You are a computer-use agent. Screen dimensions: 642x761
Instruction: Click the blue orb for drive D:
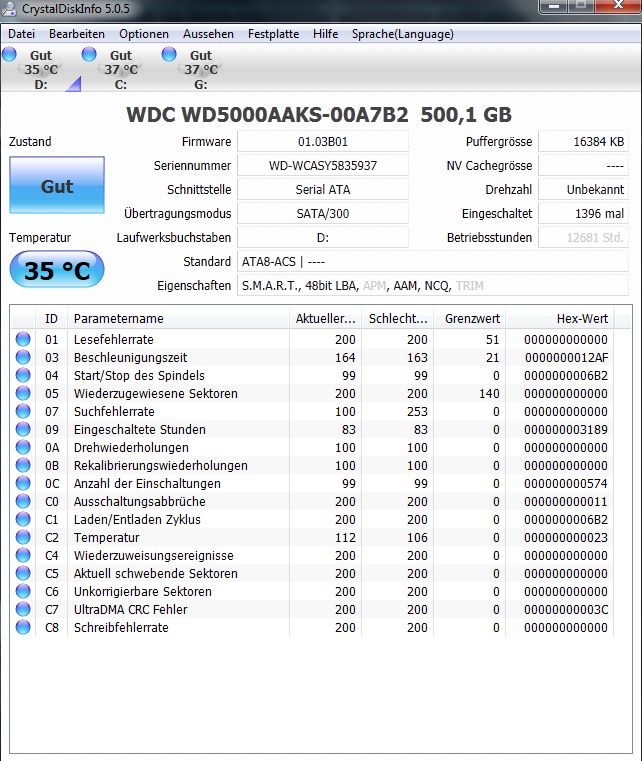click(9, 54)
